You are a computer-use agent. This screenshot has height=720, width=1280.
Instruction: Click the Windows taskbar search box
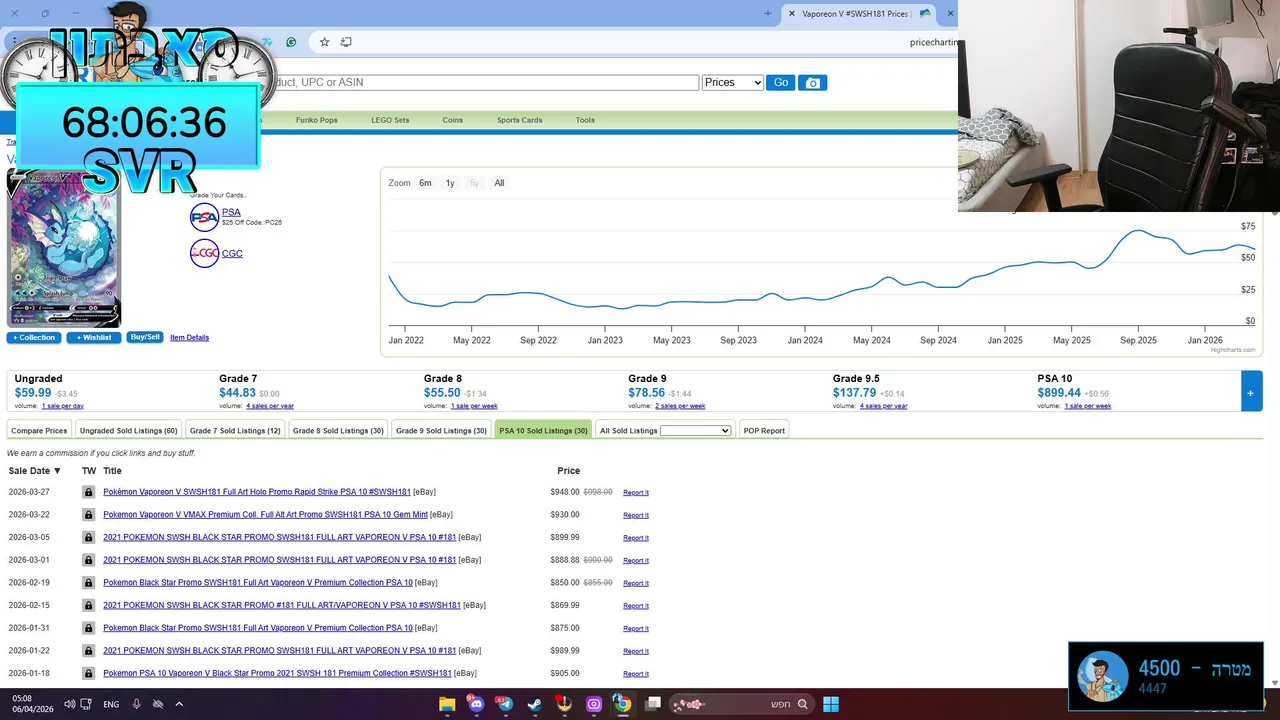pos(740,704)
